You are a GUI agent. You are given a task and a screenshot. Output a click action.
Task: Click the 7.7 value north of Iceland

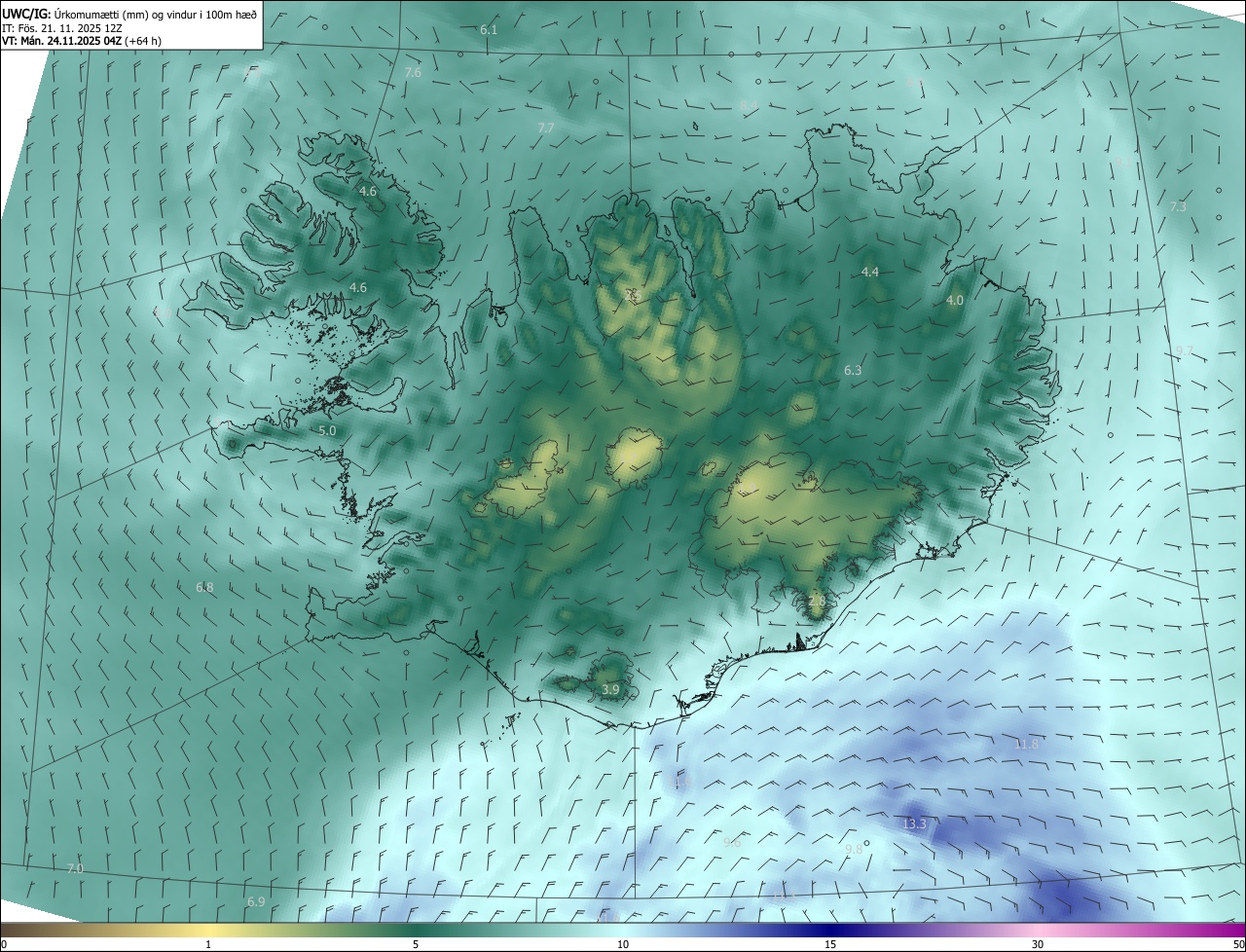coord(546,128)
